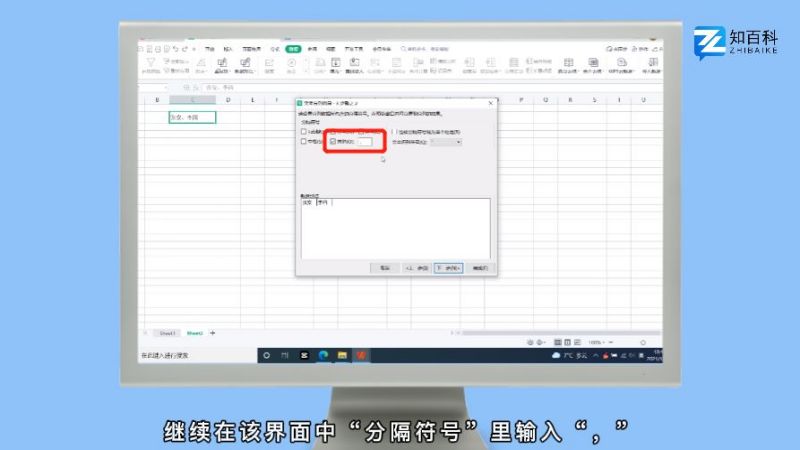Open the zoom percentage dropdown in status bar
800x450 pixels.
(x=597, y=343)
